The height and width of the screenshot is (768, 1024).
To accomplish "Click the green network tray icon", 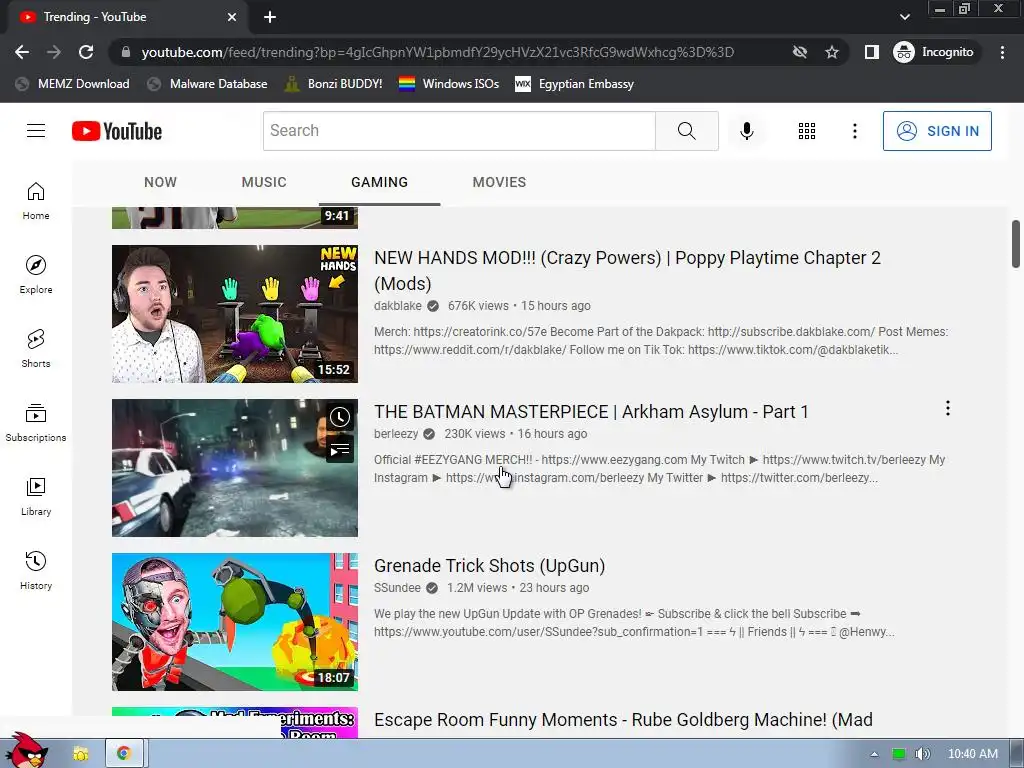I will point(899,754).
